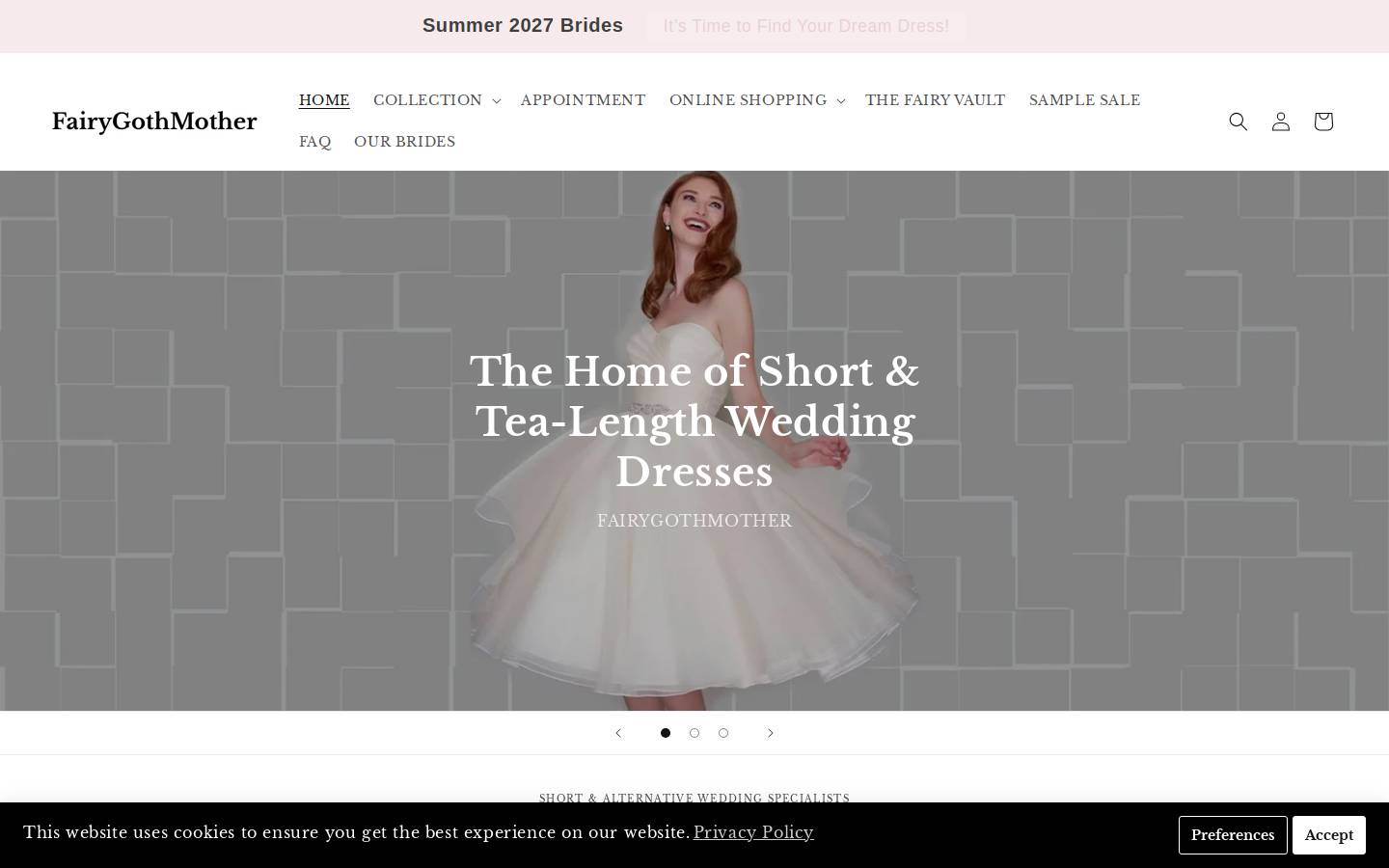Open the Privacy Policy link
The height and width of the screenshot is (868, 1389).
point(753,832)
